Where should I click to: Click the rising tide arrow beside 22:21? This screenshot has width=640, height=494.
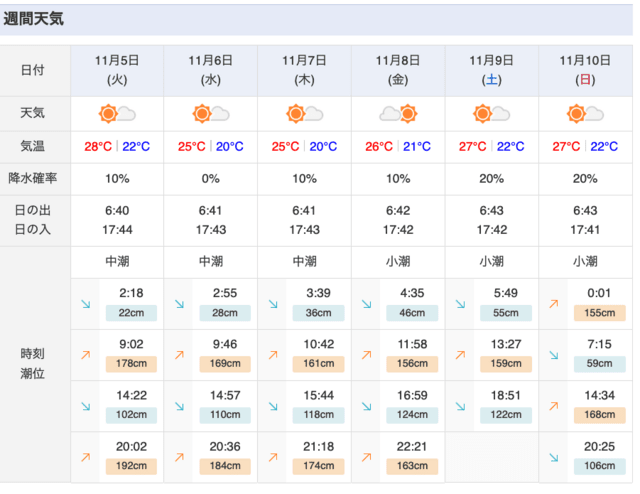click(367, 457)
